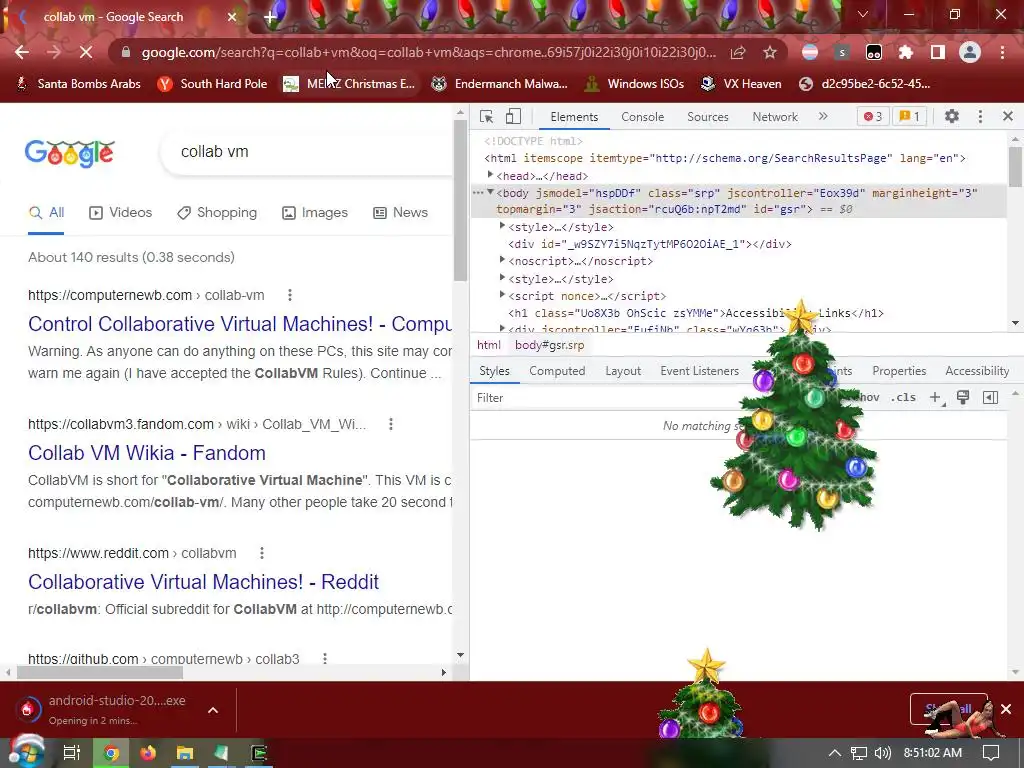Open the 1 issue warning counter

tap(909, 116)
